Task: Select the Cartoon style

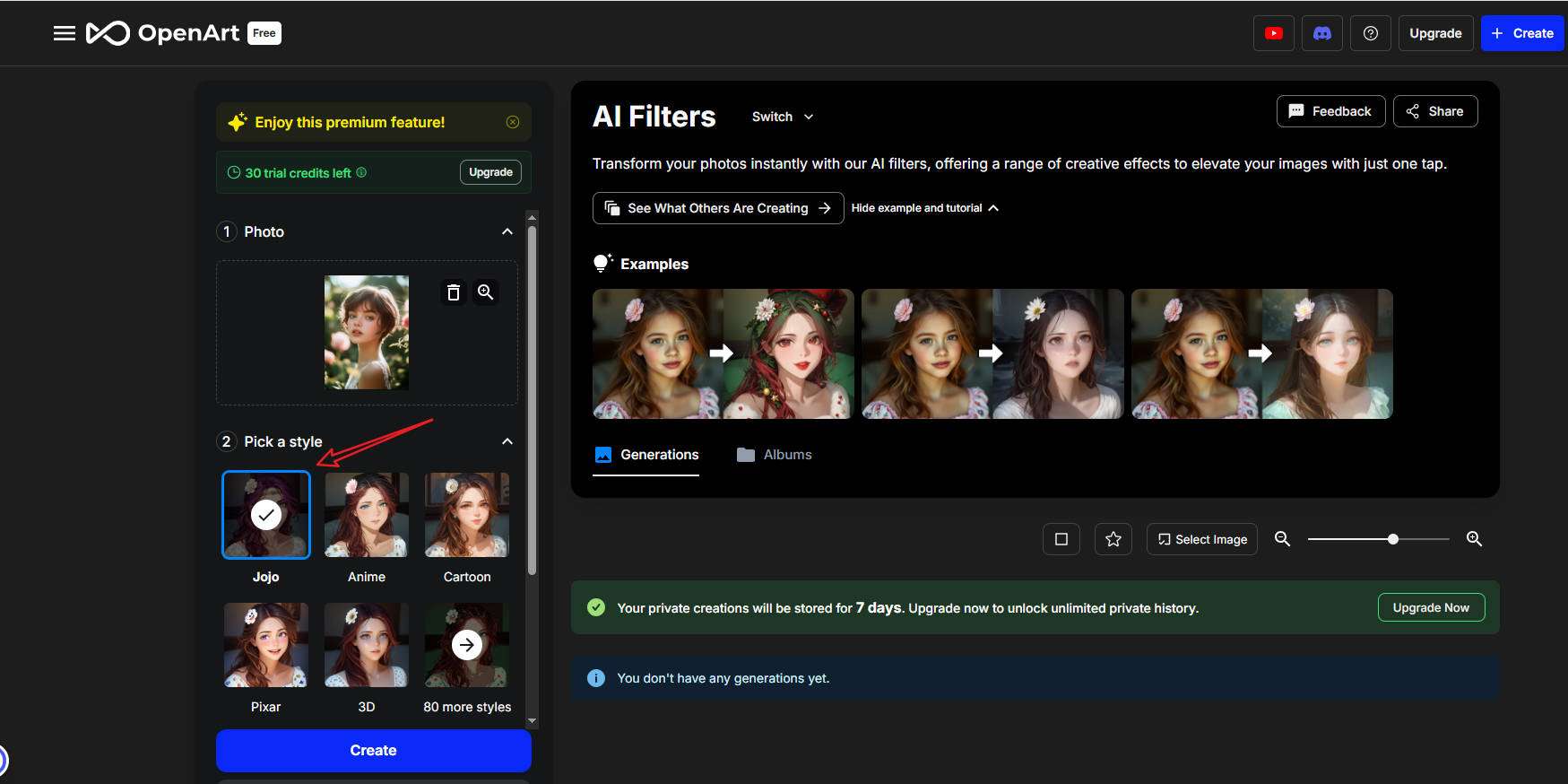Action: coord(467,515)
